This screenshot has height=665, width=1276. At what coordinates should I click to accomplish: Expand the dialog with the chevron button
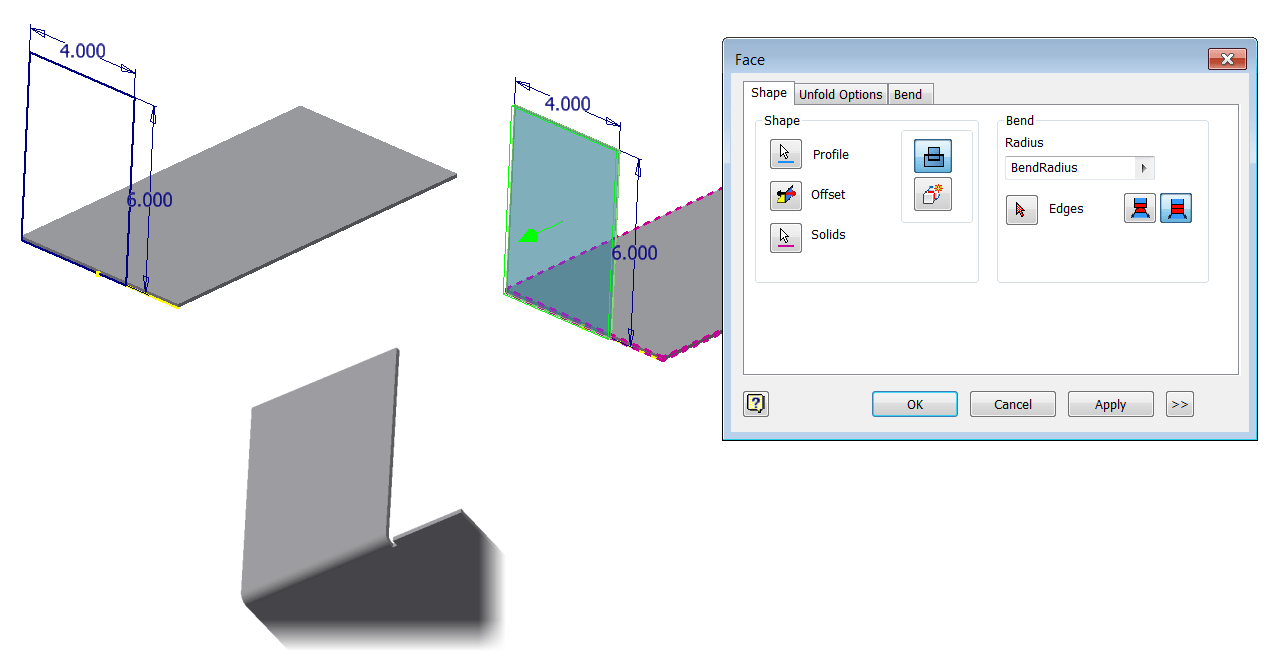click(1179, 403)
